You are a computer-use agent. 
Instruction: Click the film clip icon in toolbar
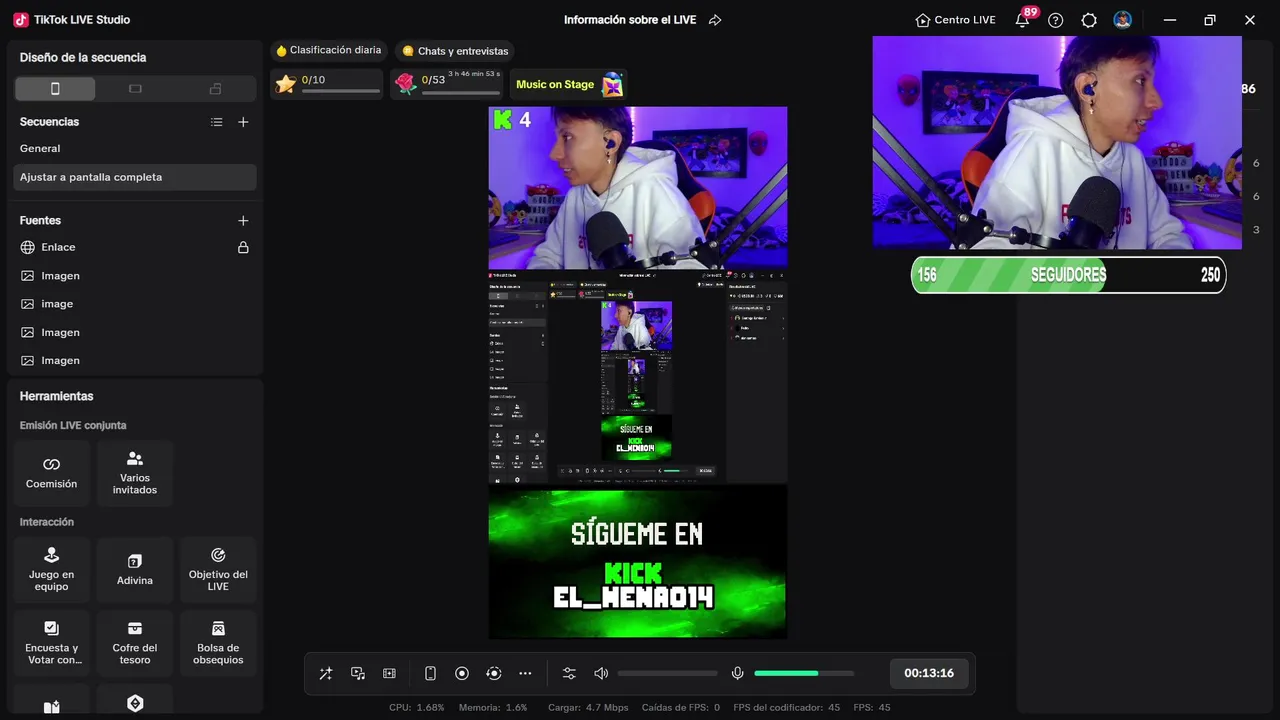point(390,674)
